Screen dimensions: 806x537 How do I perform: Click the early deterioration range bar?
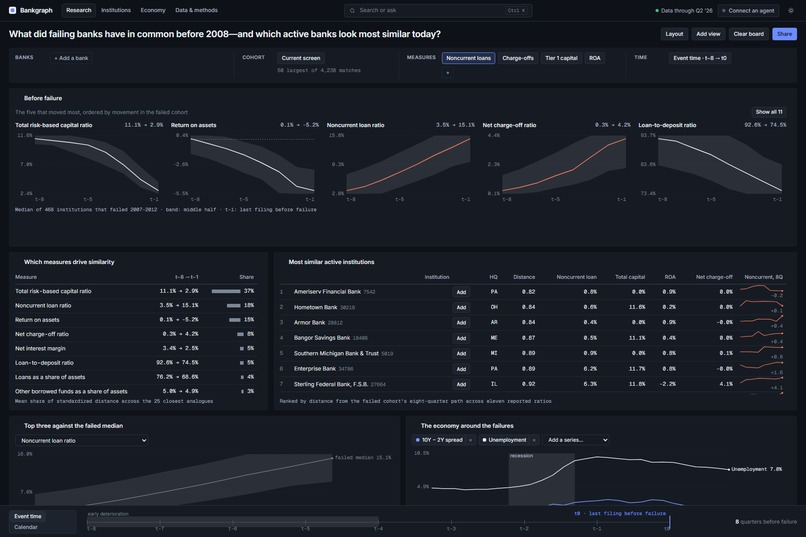pyautogui.click(x=233, y=520)
